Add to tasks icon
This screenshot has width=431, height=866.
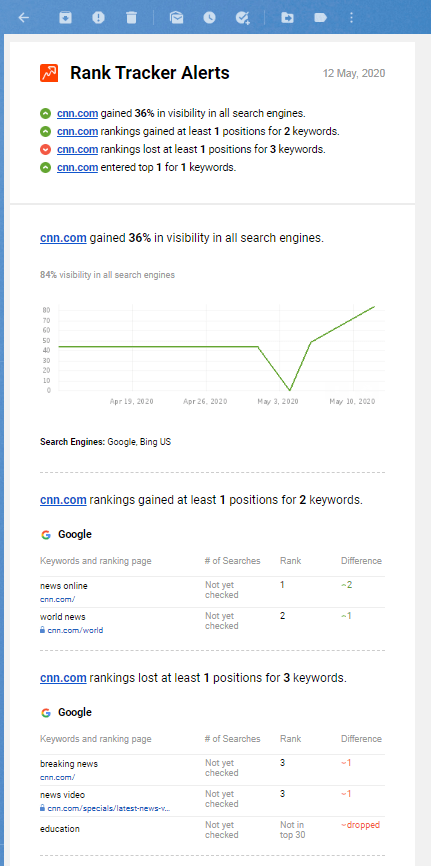[243, 18]
